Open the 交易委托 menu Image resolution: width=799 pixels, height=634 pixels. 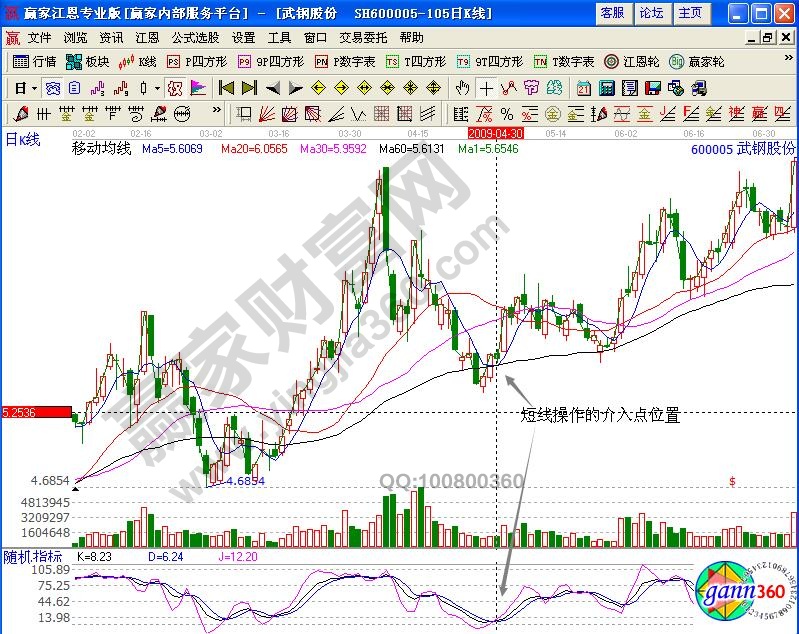pos(363,37)
